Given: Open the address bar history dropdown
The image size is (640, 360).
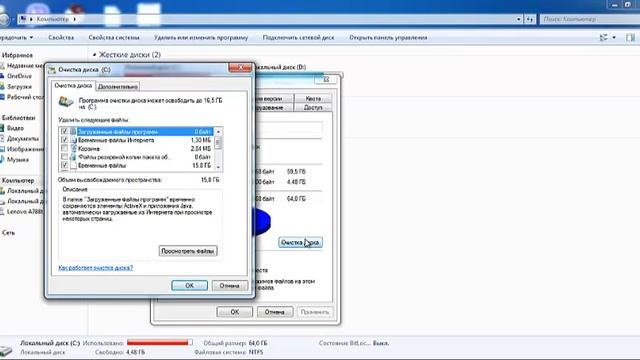Looking at the screenshot, I should tap(518, 19).
